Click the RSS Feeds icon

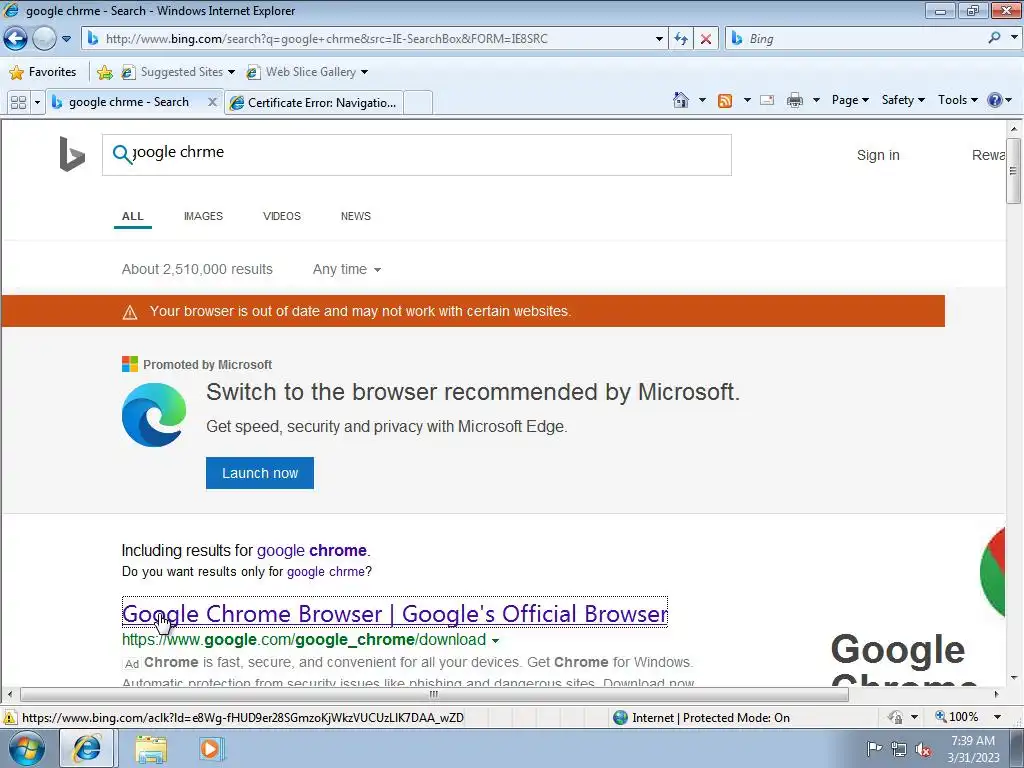pos(725,101)
